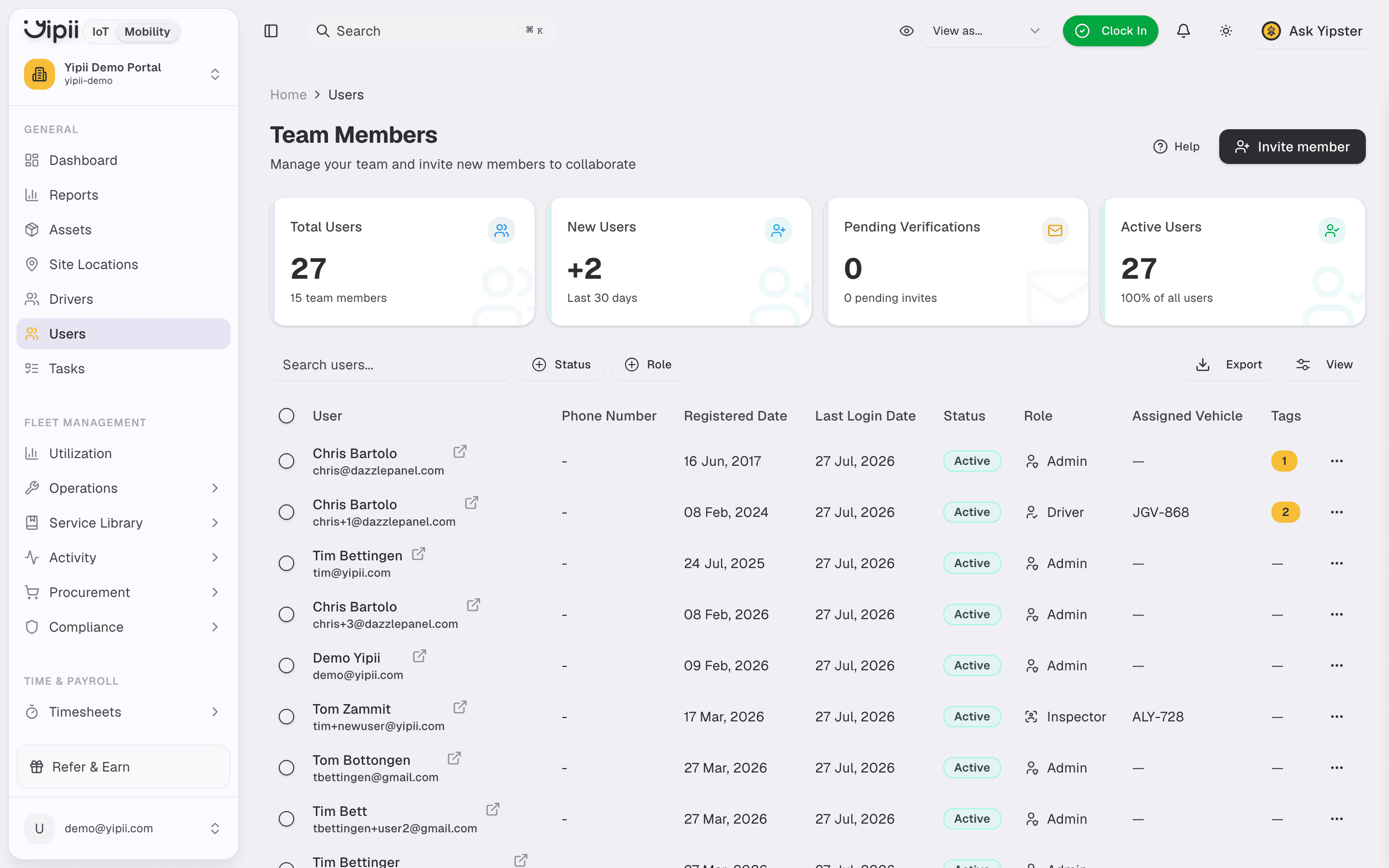1389x868 pixels.
Task: Select the chris+3@dazzlepanel.com row checkbox
Action: pyautogui.click(x=286, y=614)
